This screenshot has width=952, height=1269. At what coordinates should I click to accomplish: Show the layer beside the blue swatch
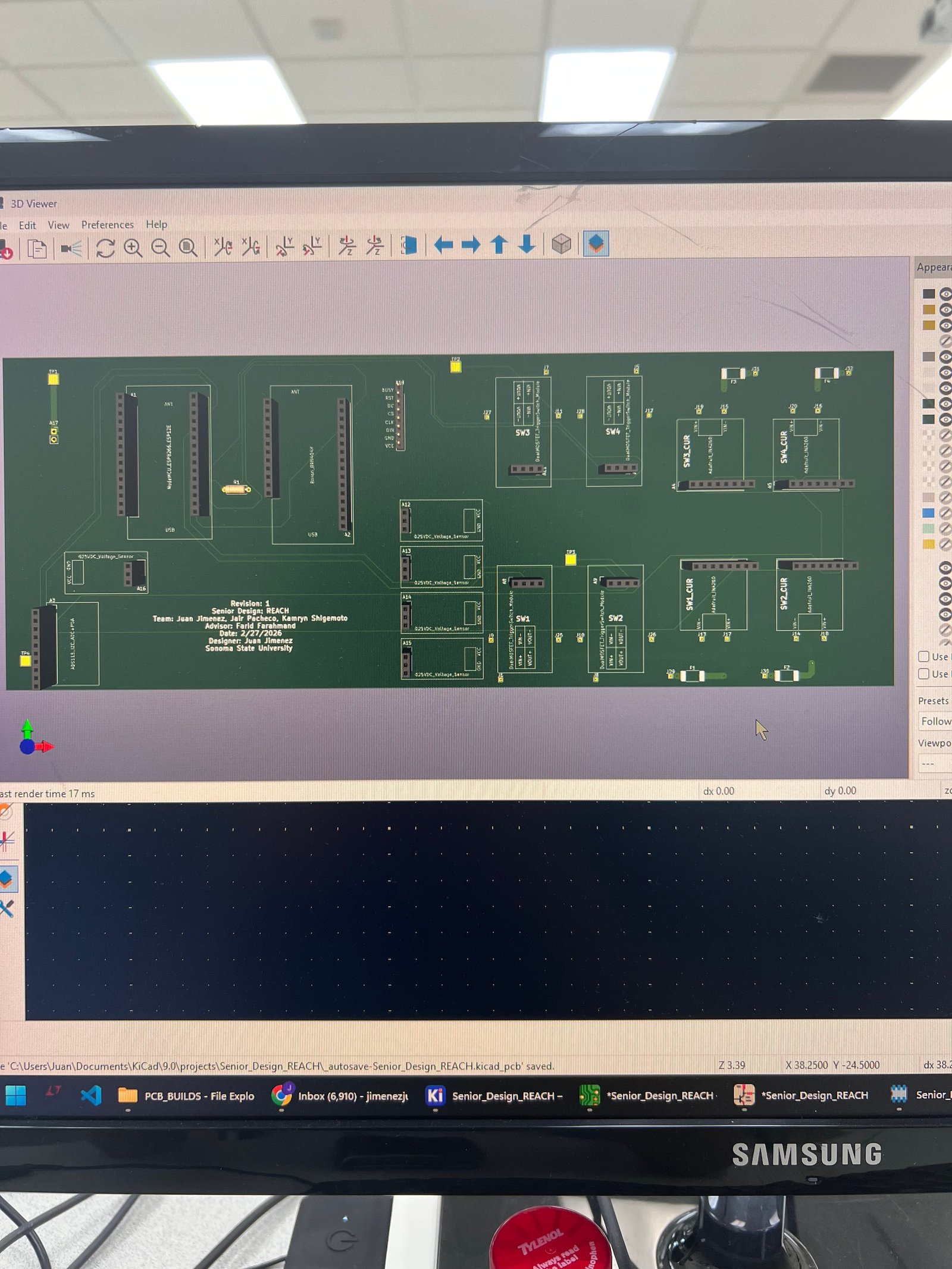click(945, 513)
